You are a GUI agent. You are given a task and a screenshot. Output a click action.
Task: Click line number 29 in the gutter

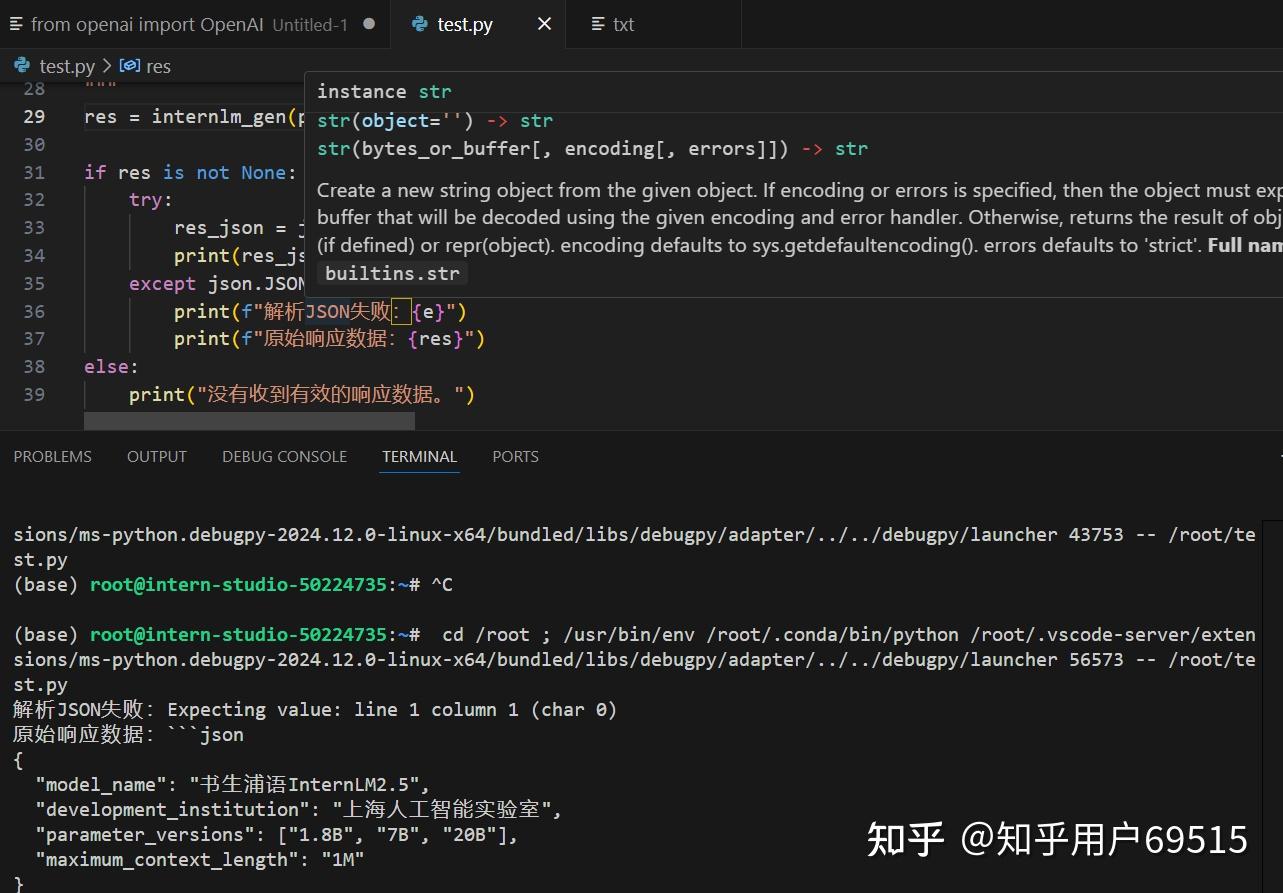34,116
